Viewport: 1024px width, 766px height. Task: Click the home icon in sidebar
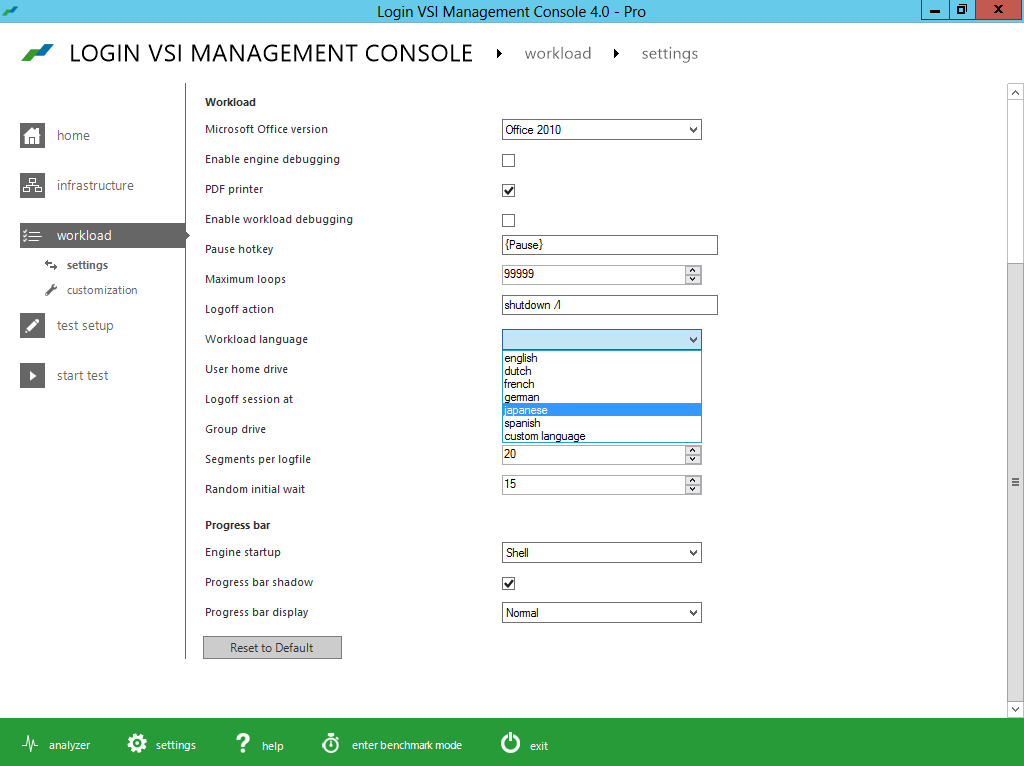33,136
